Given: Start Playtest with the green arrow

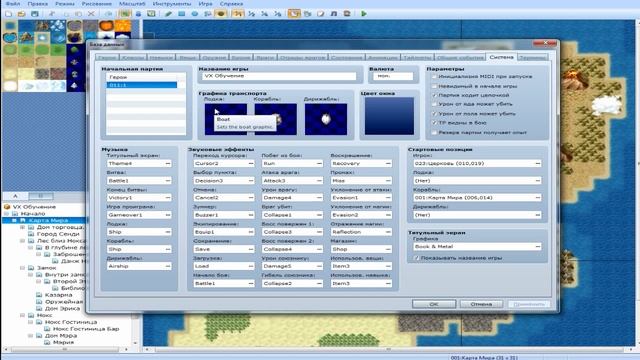Looking at the screenshot, I should [x=364, y=14].
